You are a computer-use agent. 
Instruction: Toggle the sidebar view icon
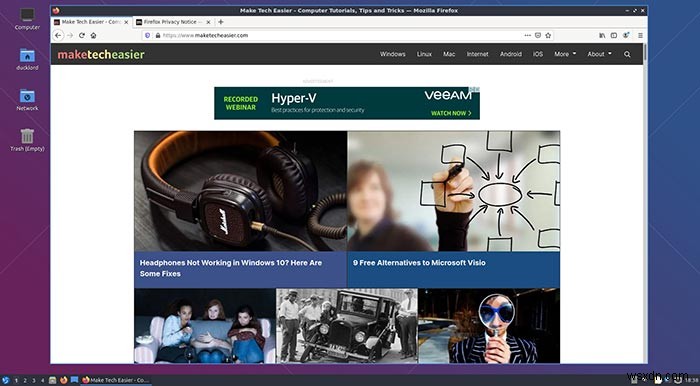(614, 35)
